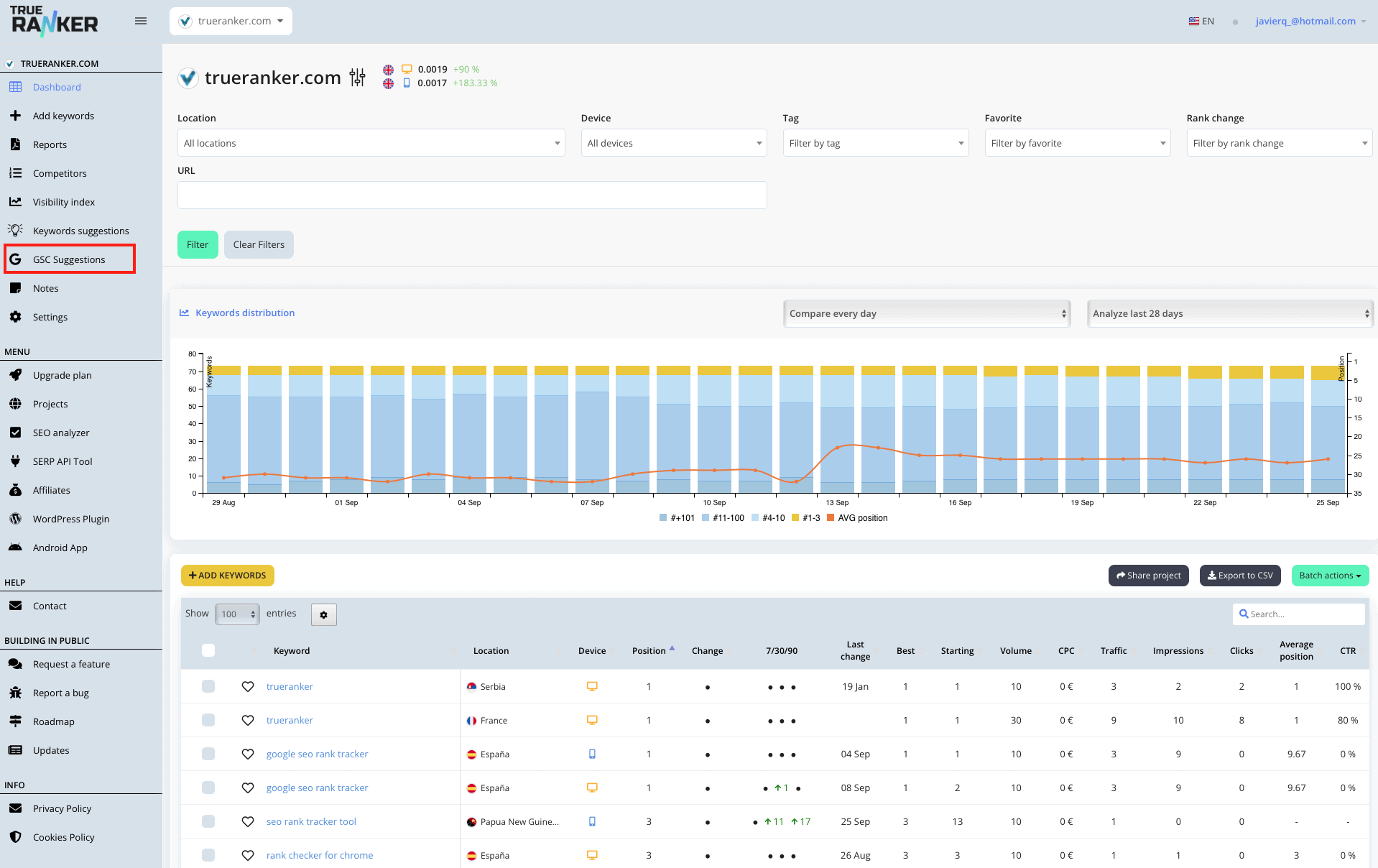The height and width of the screenshot is (868, 1378).
Task: Tick the select-all checkbox in the table header
Action: point(208,650)
